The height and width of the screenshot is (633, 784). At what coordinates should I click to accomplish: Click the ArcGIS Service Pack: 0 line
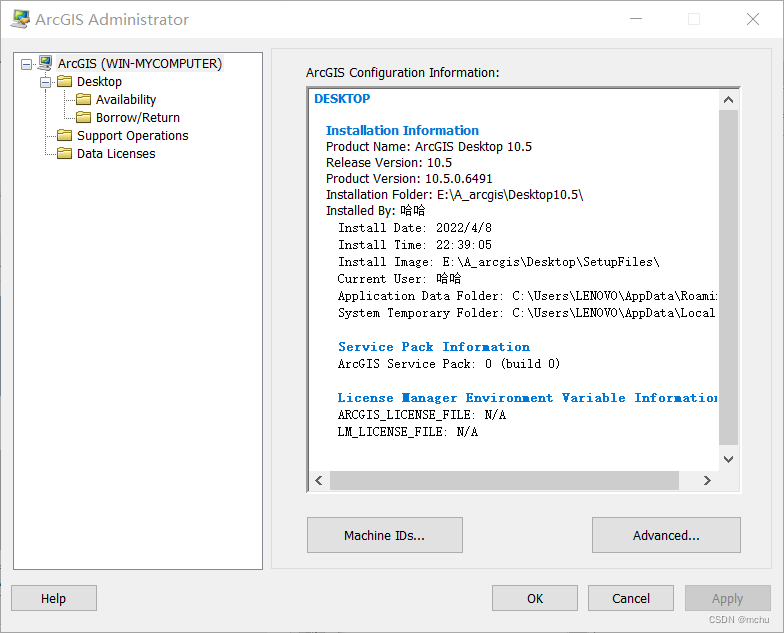point(448,364)
